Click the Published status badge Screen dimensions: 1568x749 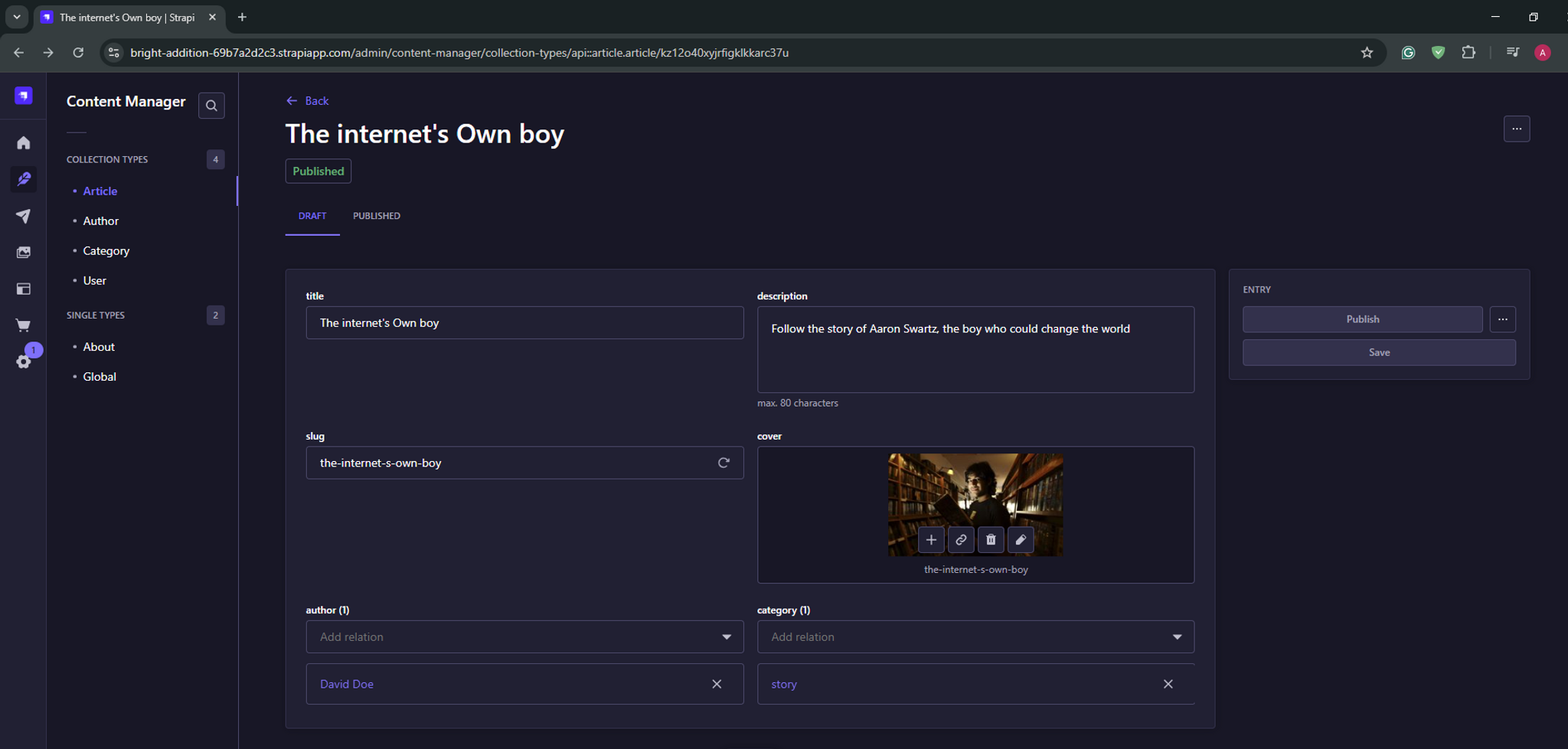(318, 172)
